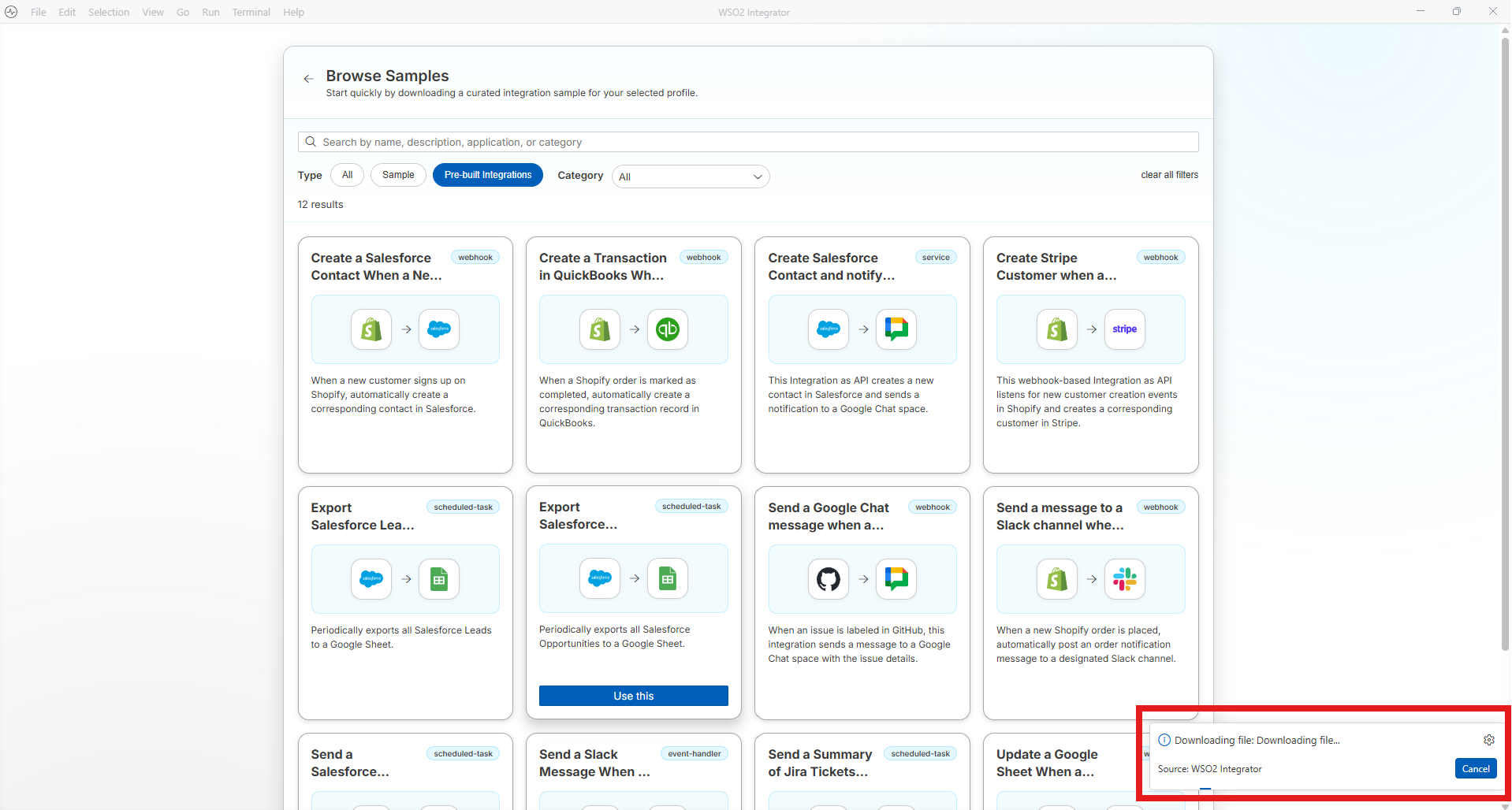This screenshot has height=810, width=1512.
Task: Click QuickBooks icon in Create a Transaction card
Action: (x=668, y=329)
